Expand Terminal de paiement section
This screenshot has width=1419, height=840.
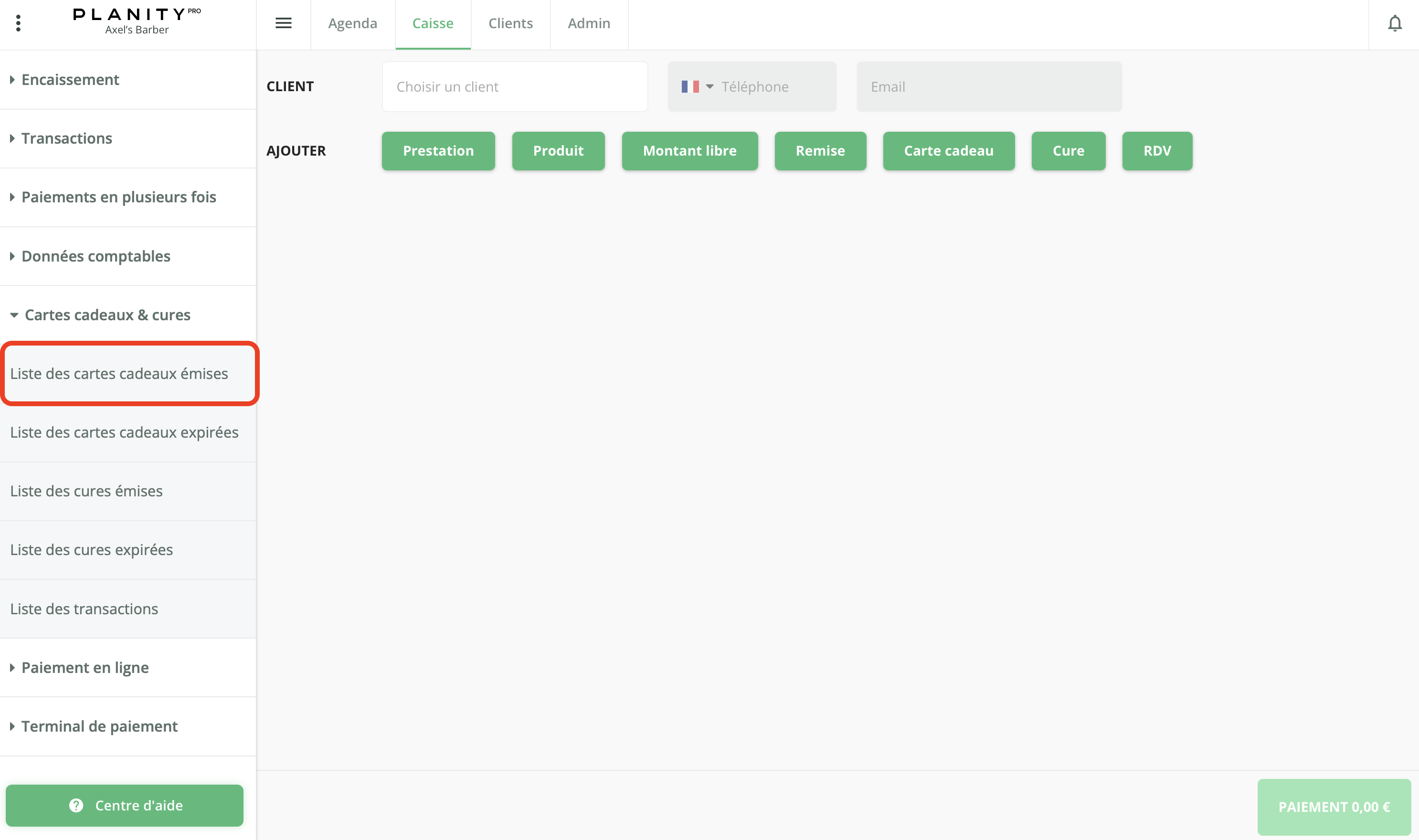(99, 726)
